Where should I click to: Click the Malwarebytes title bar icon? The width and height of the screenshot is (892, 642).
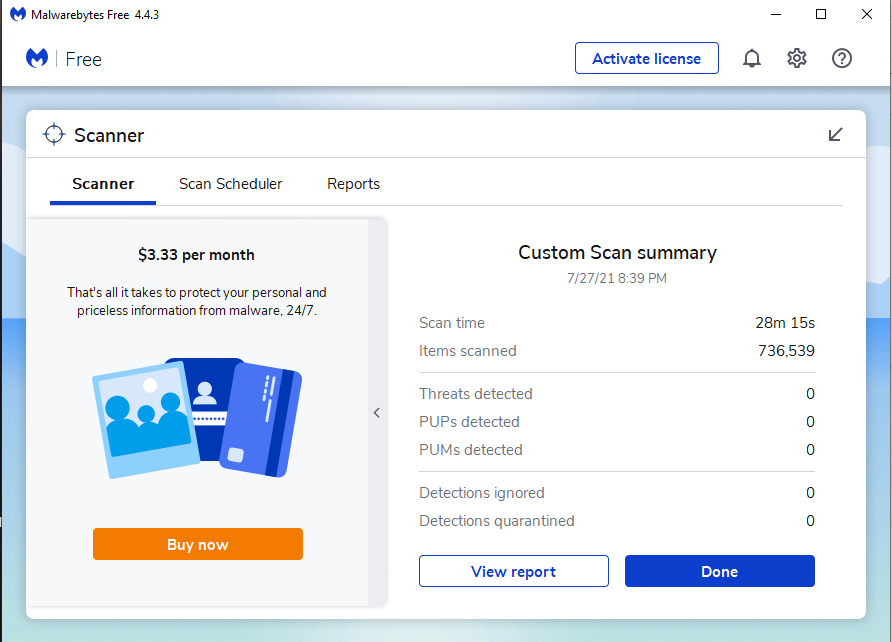[x=18, y=14]
